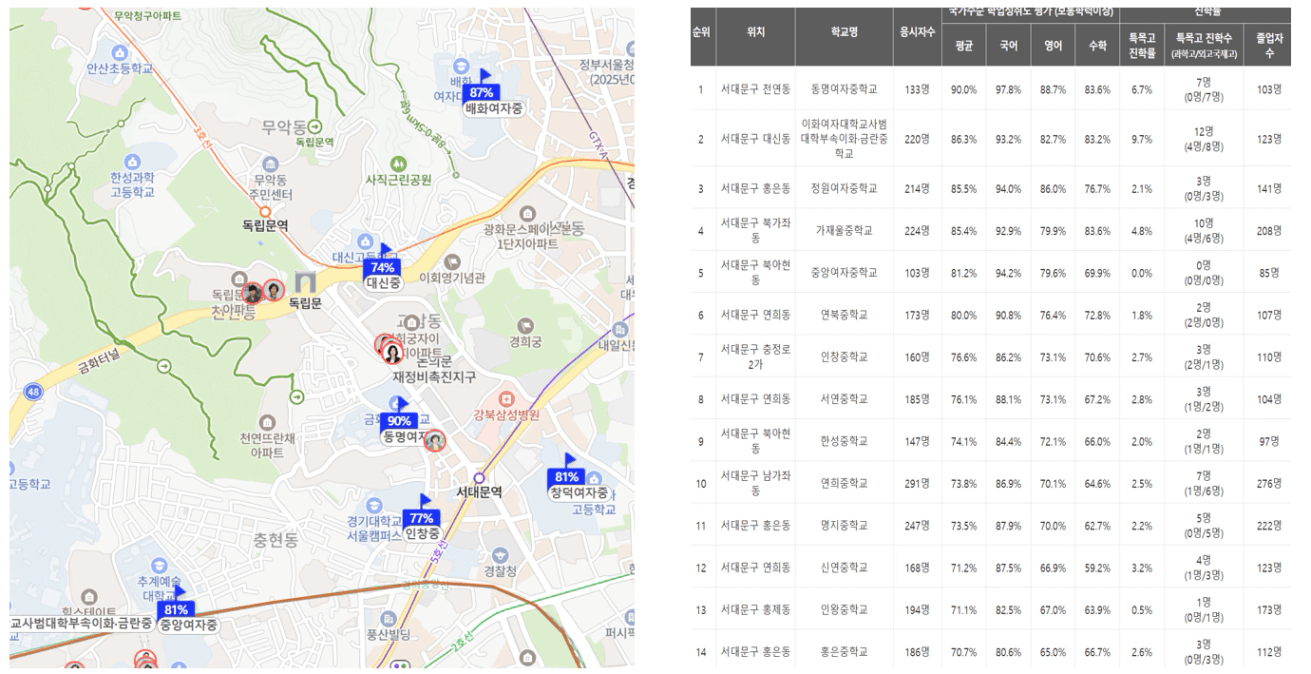Select the 국어 column header

pyautogui.click(x=1008, y=45)
